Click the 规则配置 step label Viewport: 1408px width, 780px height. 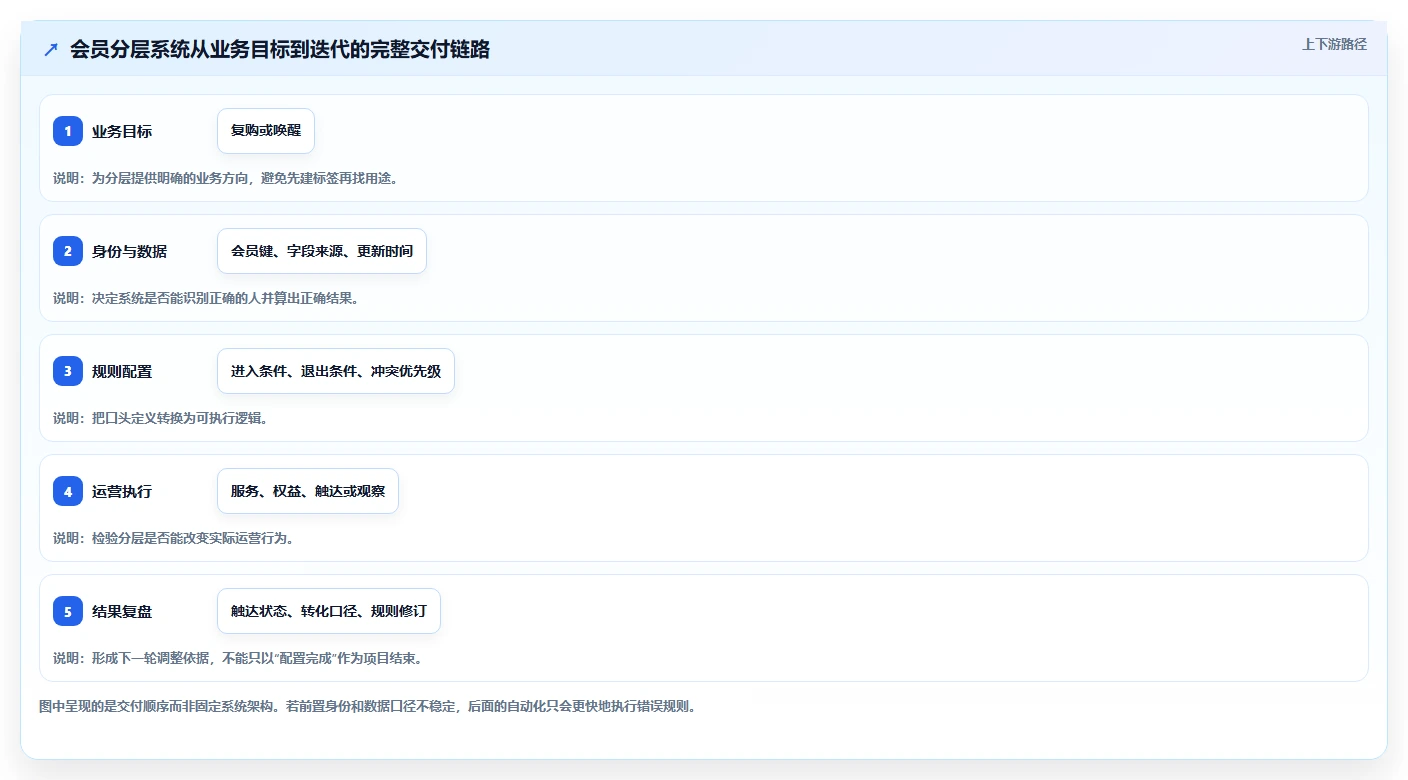tap(122, 371)
